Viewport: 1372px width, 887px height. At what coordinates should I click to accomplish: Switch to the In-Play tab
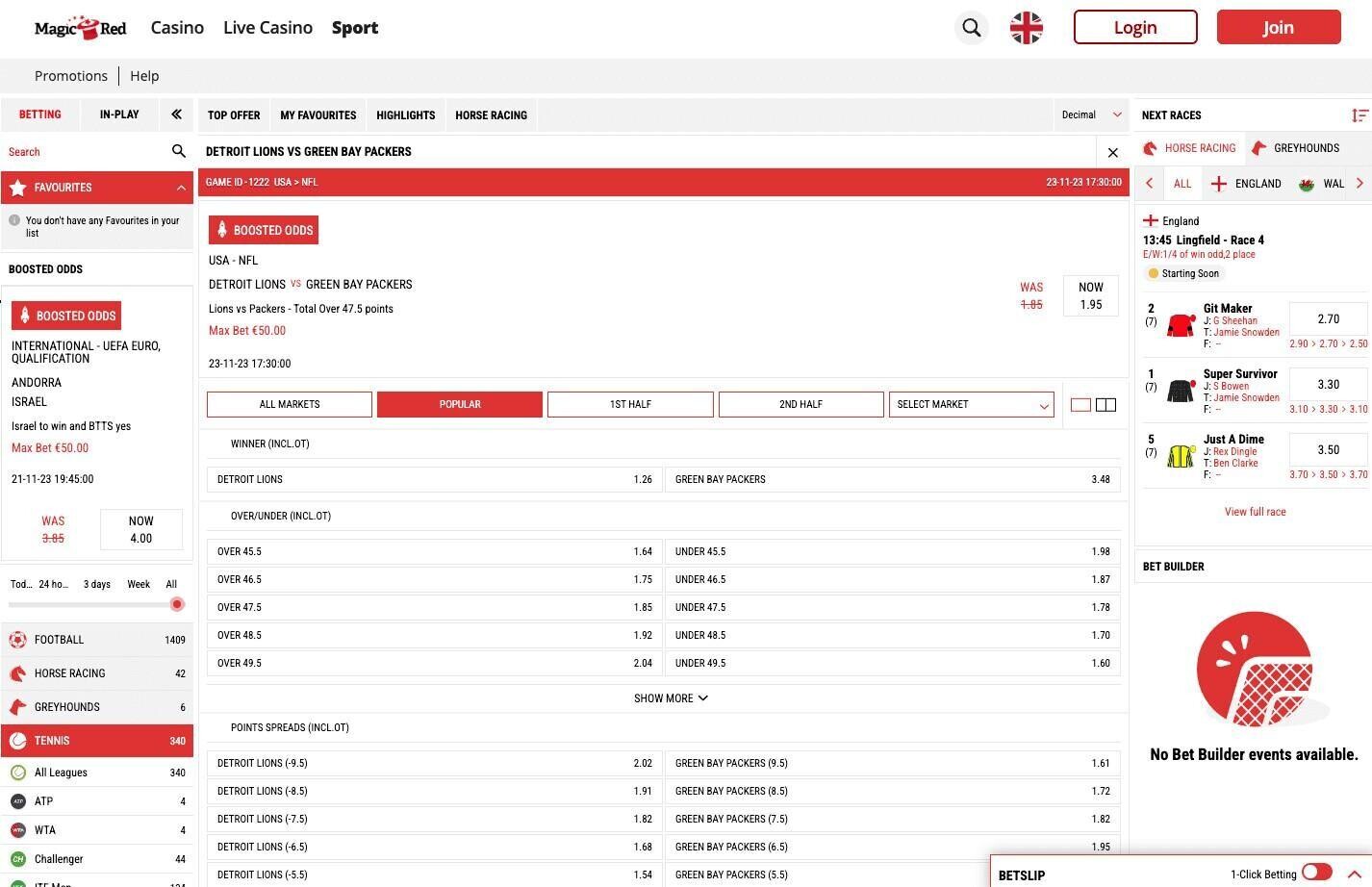coord(119,114)
